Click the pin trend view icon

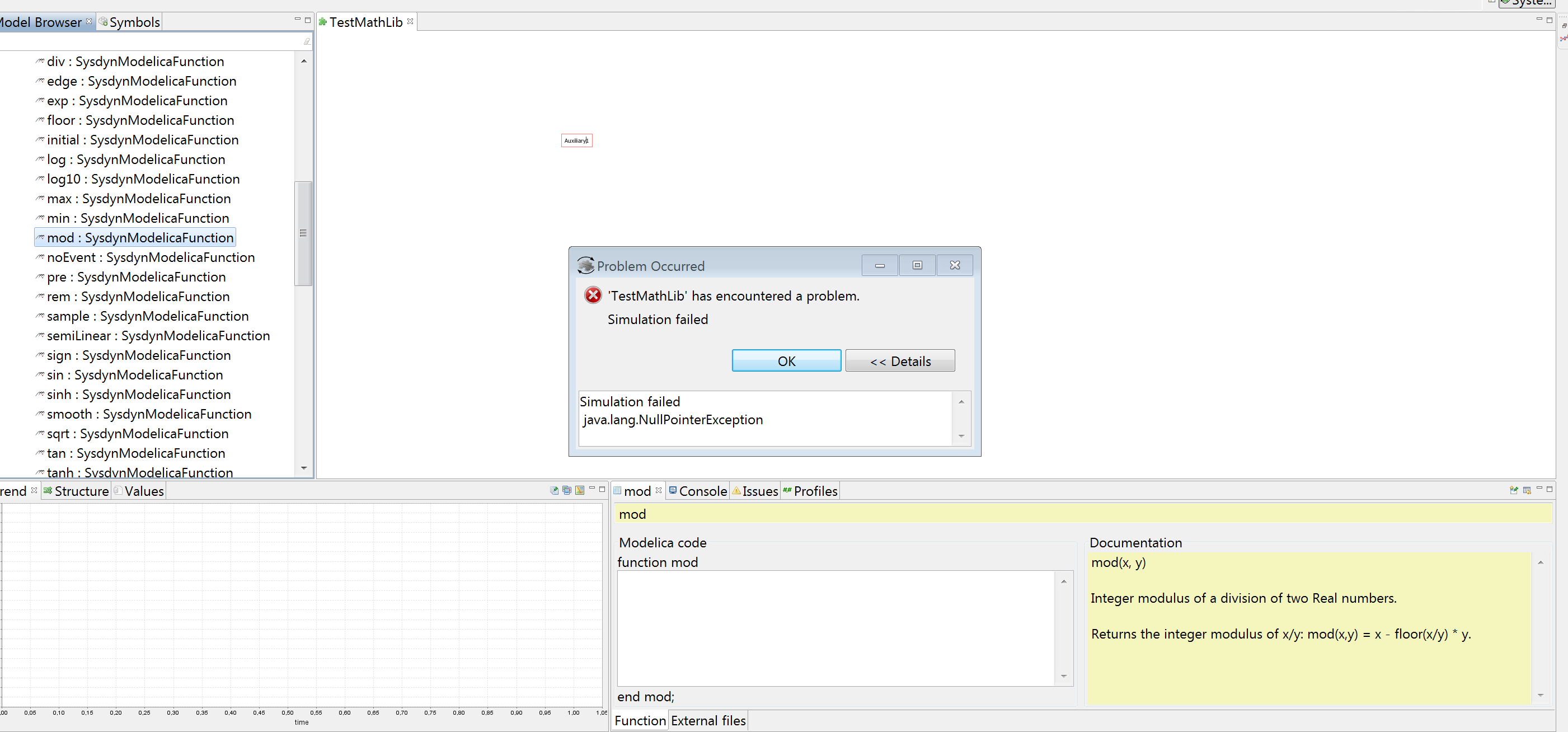click(x=554, y=490)
